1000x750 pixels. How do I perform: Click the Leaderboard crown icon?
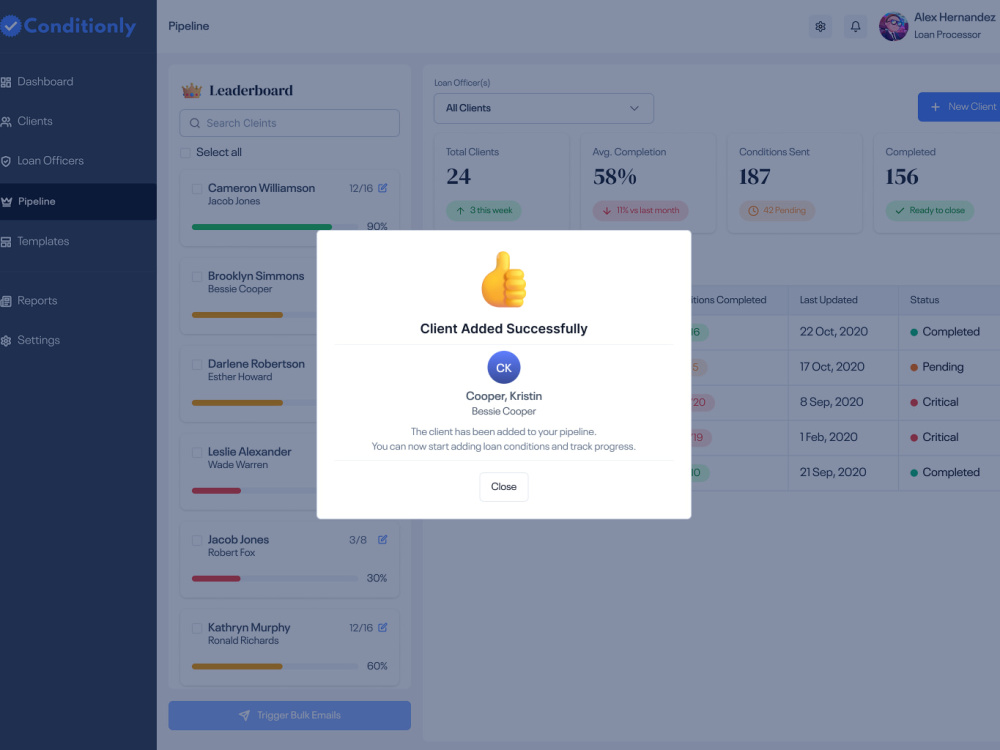point(191,91)
